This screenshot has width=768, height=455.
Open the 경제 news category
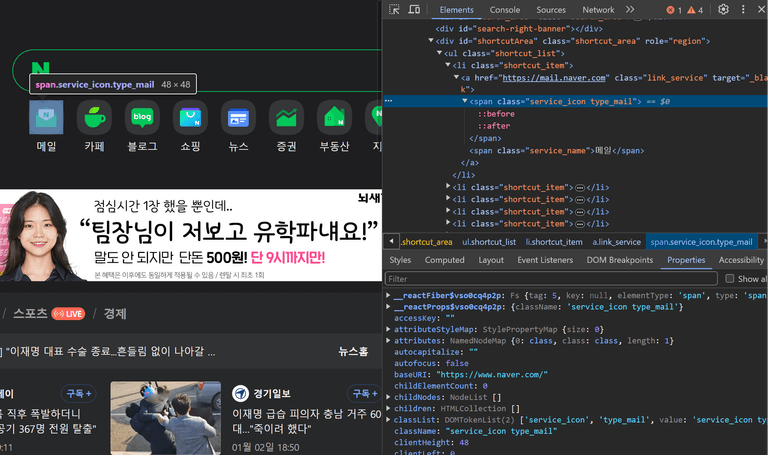click(x=115, y=313)
